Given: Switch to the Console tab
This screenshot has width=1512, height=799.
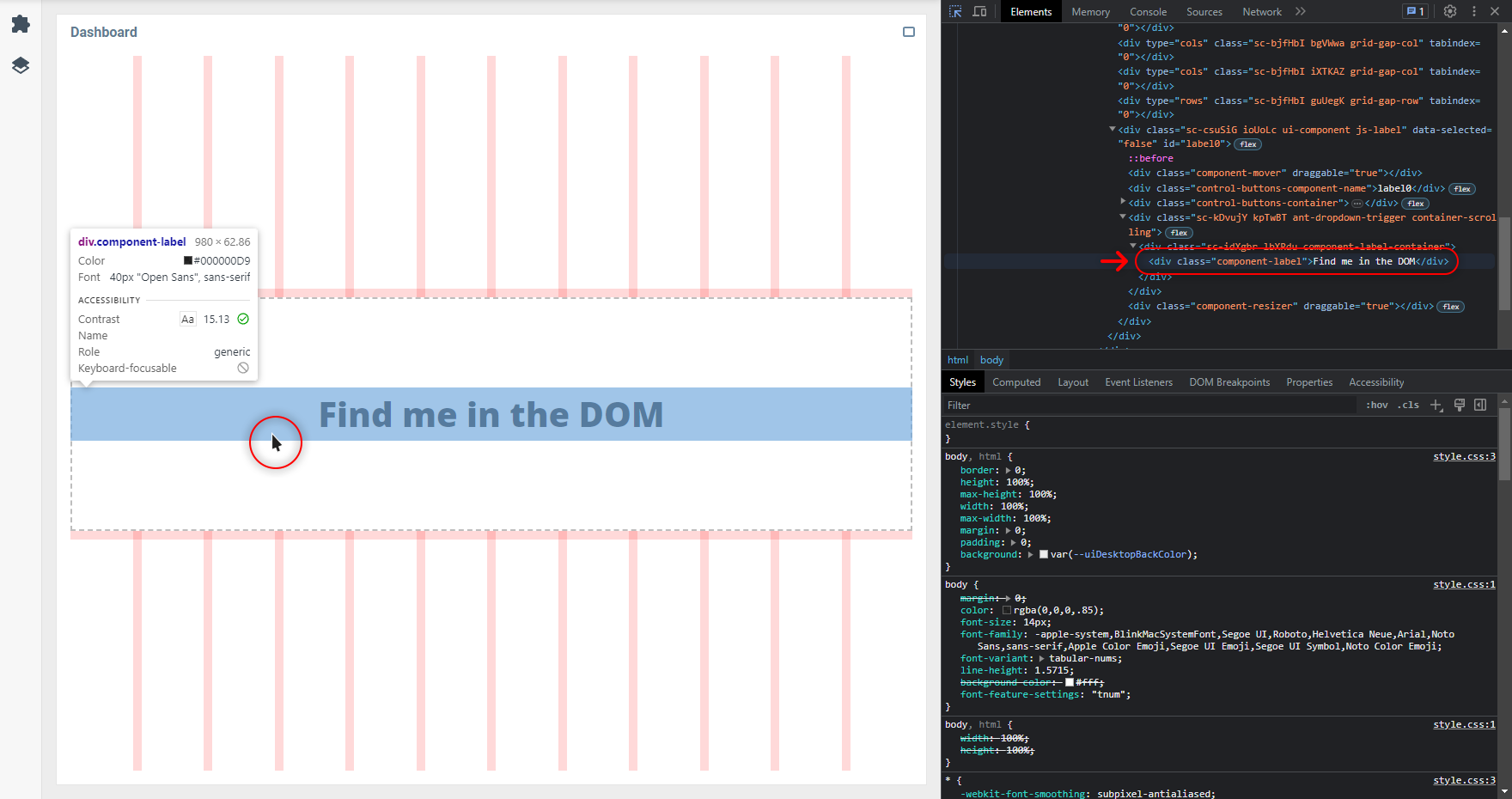Looking at the screenshot, I should 1148,12.
